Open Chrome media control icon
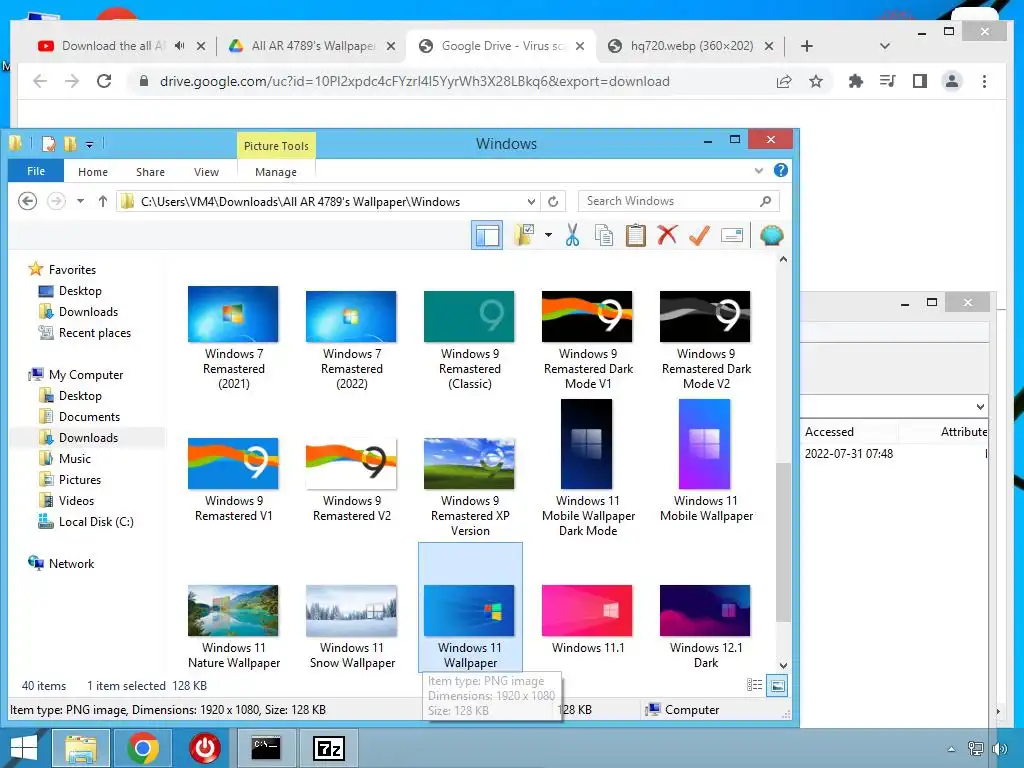The height and width of the screenshot is (768, 1024). point(888,81)
